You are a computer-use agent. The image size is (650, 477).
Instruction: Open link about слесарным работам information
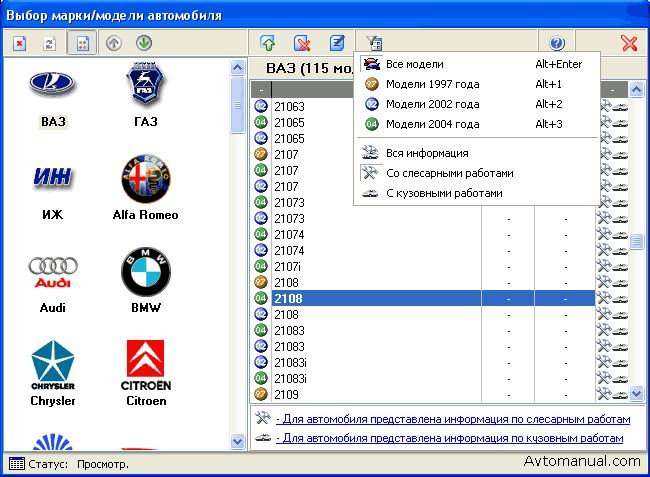[x=453, y=419]
